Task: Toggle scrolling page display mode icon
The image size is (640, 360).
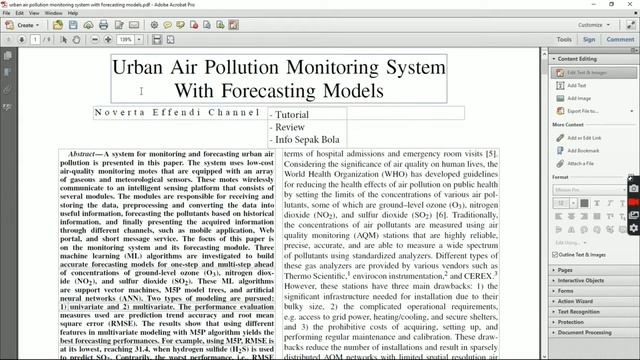Action: (157, 40)
